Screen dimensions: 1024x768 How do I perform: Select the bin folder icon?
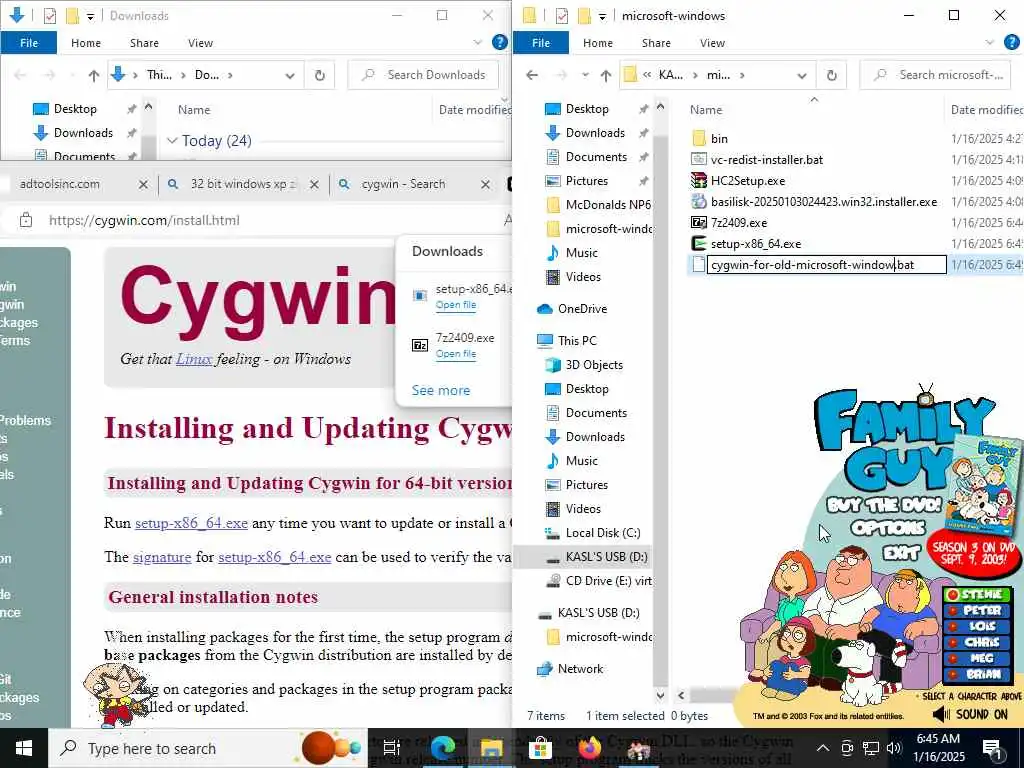point(699,138)
